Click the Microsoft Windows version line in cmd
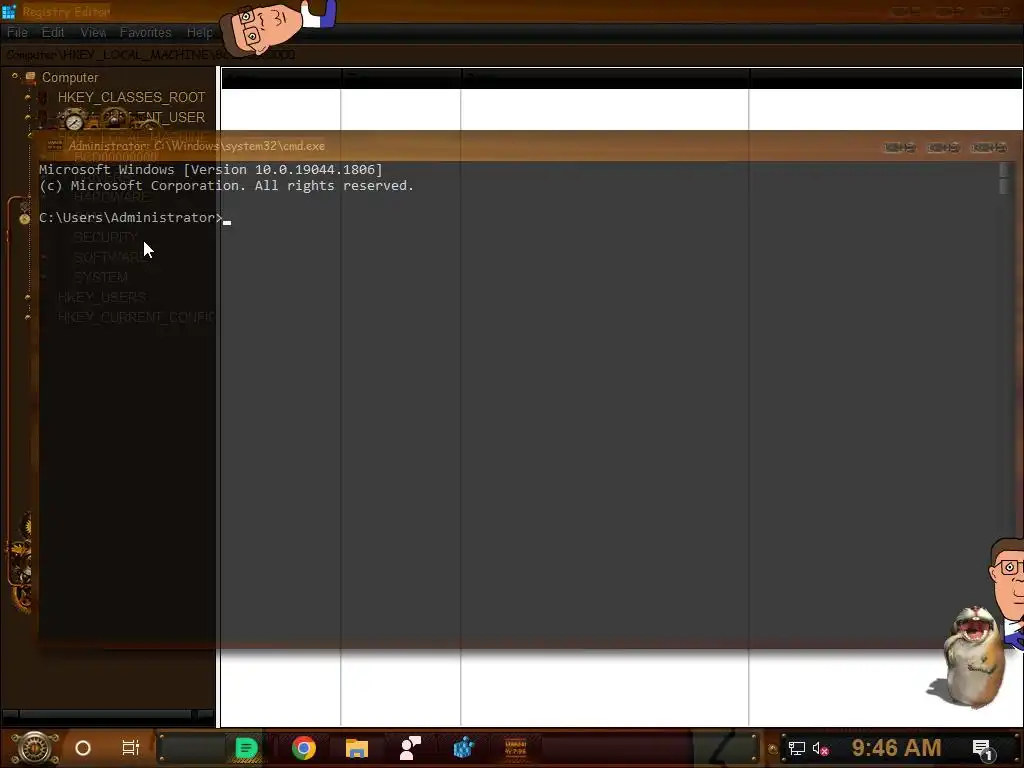This screenshot has height=768, width=1024. (211, 170)
